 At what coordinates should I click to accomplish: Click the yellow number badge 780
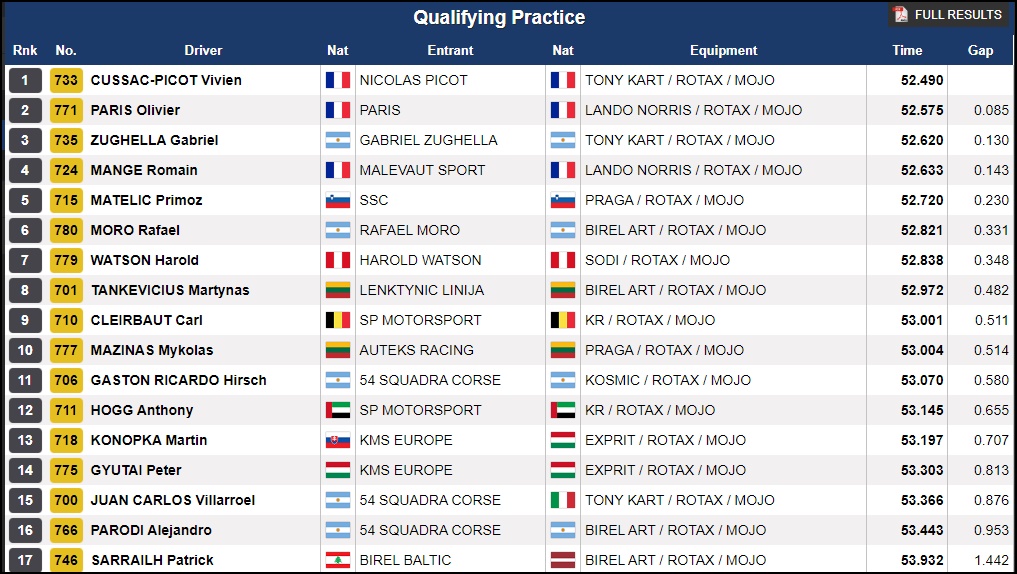(x=66, y=230)
